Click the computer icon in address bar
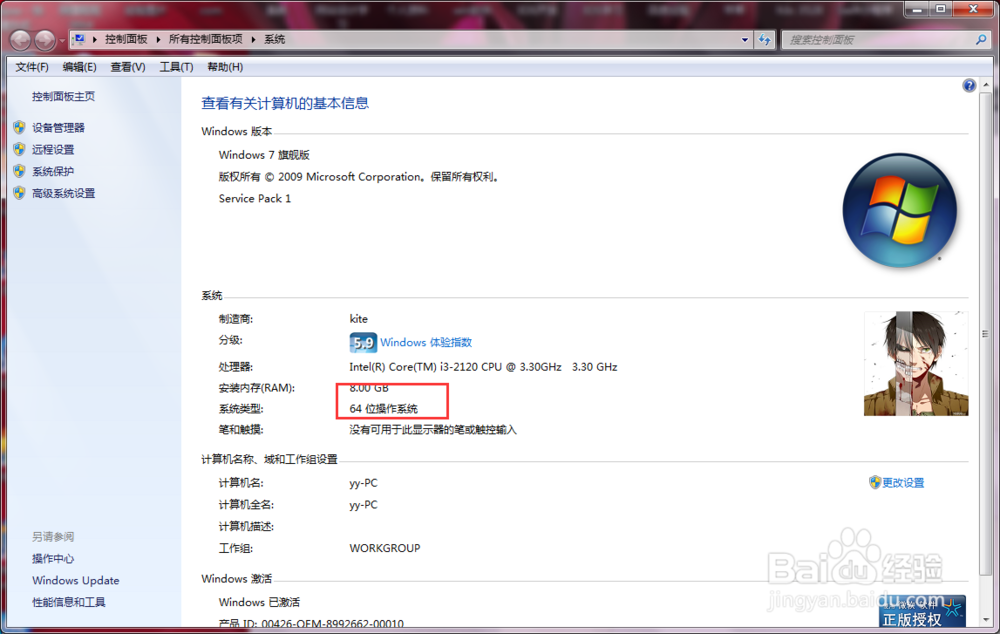Screen dimensions: 1000x634 79,40
